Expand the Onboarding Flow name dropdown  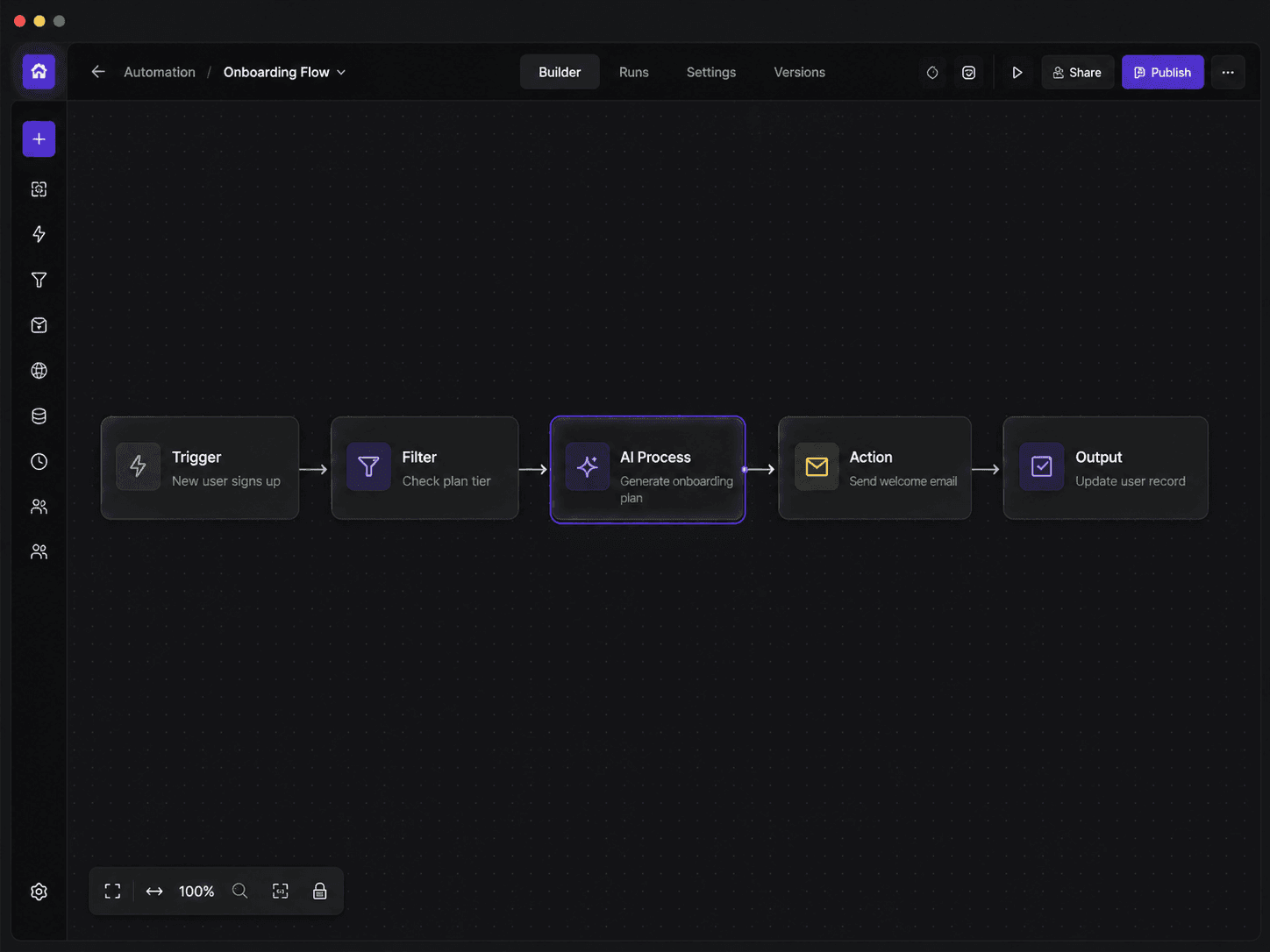tap(342, 72)
